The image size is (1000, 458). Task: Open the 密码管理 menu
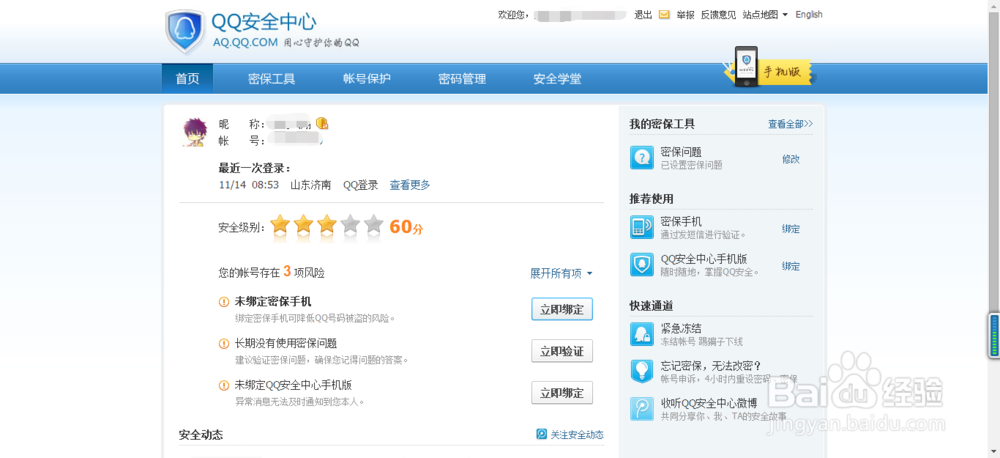click(462, 79)
